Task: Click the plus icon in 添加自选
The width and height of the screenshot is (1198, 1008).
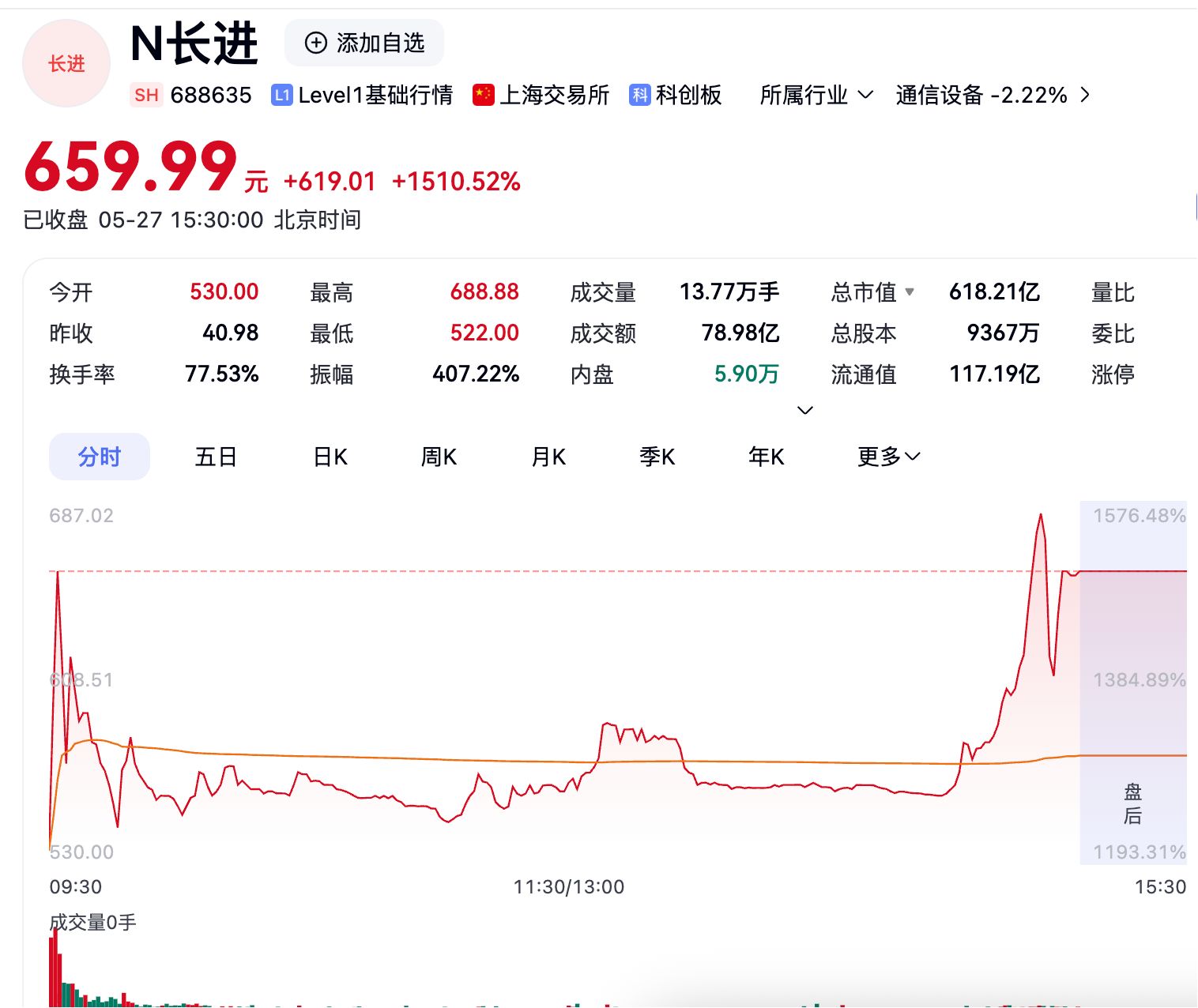Action: click(315, 43)
